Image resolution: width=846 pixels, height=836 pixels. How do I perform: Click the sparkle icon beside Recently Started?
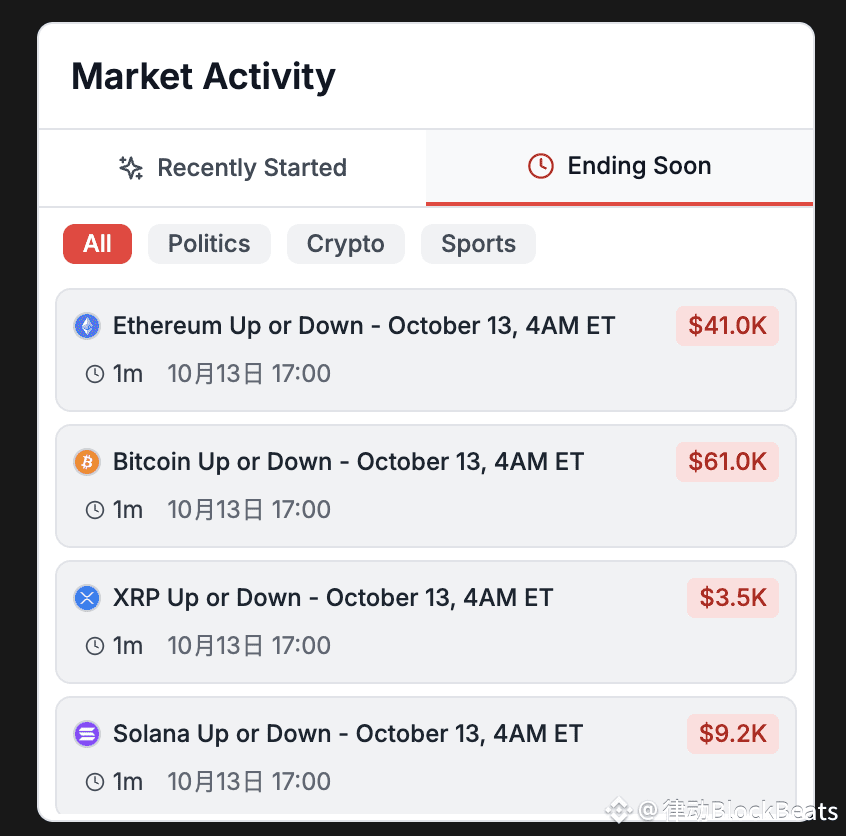(x=131, y=167)
